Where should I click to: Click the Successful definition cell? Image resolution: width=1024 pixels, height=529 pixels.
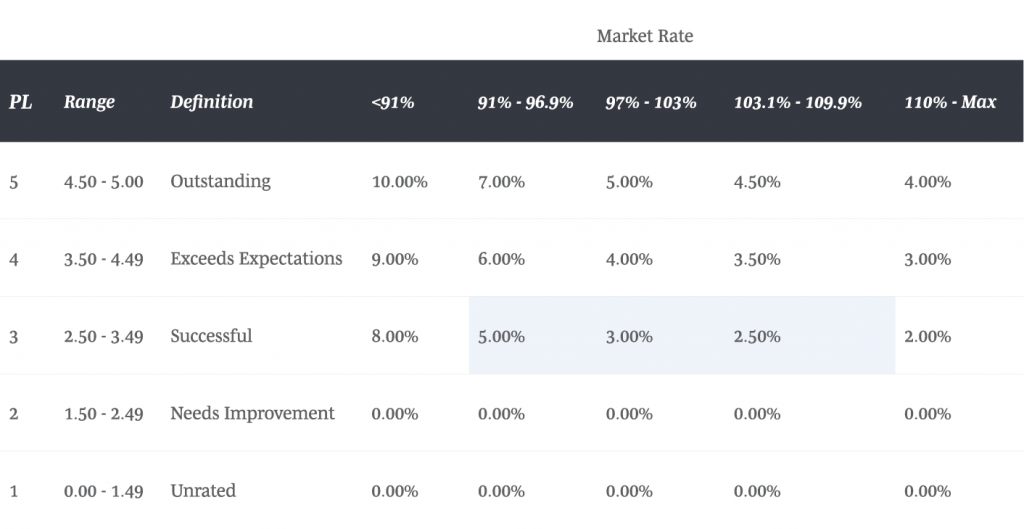[211, 336]
